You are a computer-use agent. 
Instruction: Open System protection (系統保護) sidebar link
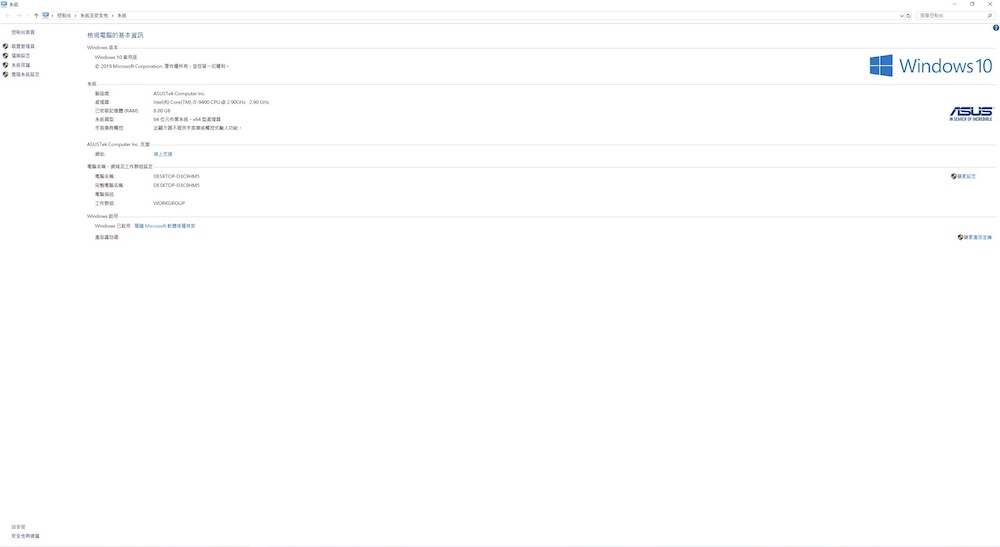click(x=20, y=65)
